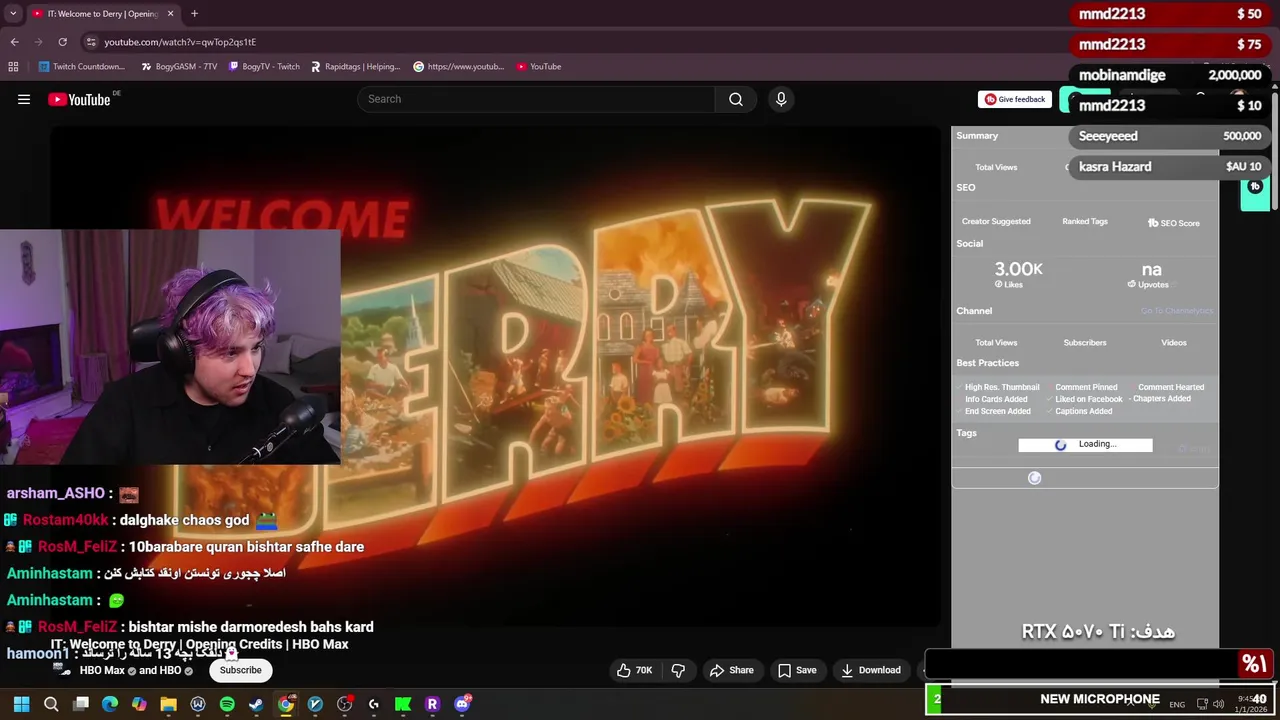1280x720 pixels.
Task: Like the video with thumbs-up 70K
Action: tap(634, 670)
